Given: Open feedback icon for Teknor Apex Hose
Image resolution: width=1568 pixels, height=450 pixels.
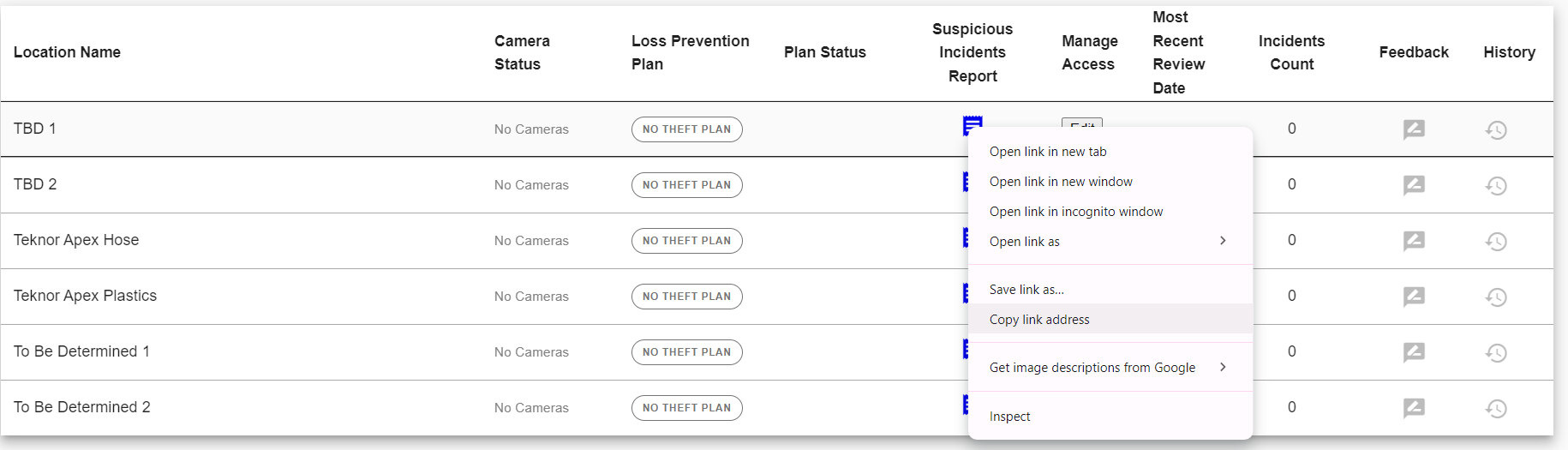Looking at the screenshot, I should coord(1414,241).
